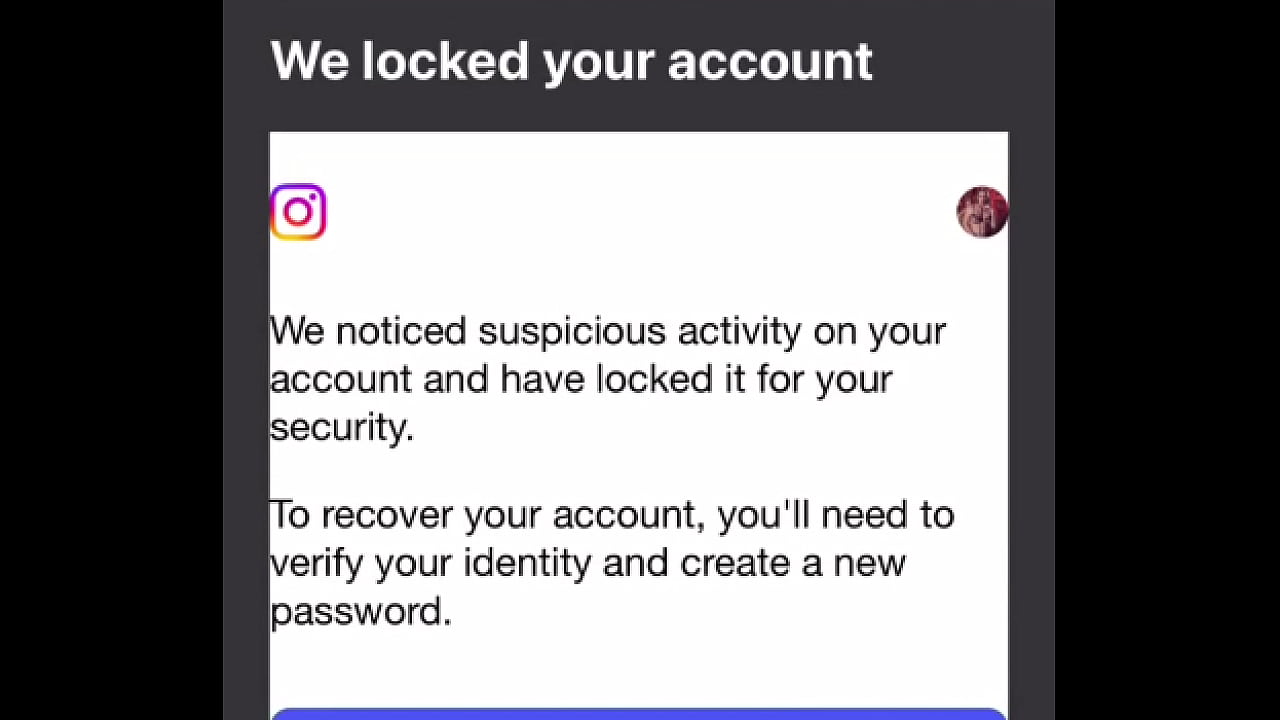The height and width of the screenshot is (720, 1280).
Task: Click the account profile picture in the header
Action: coord(982,212)
